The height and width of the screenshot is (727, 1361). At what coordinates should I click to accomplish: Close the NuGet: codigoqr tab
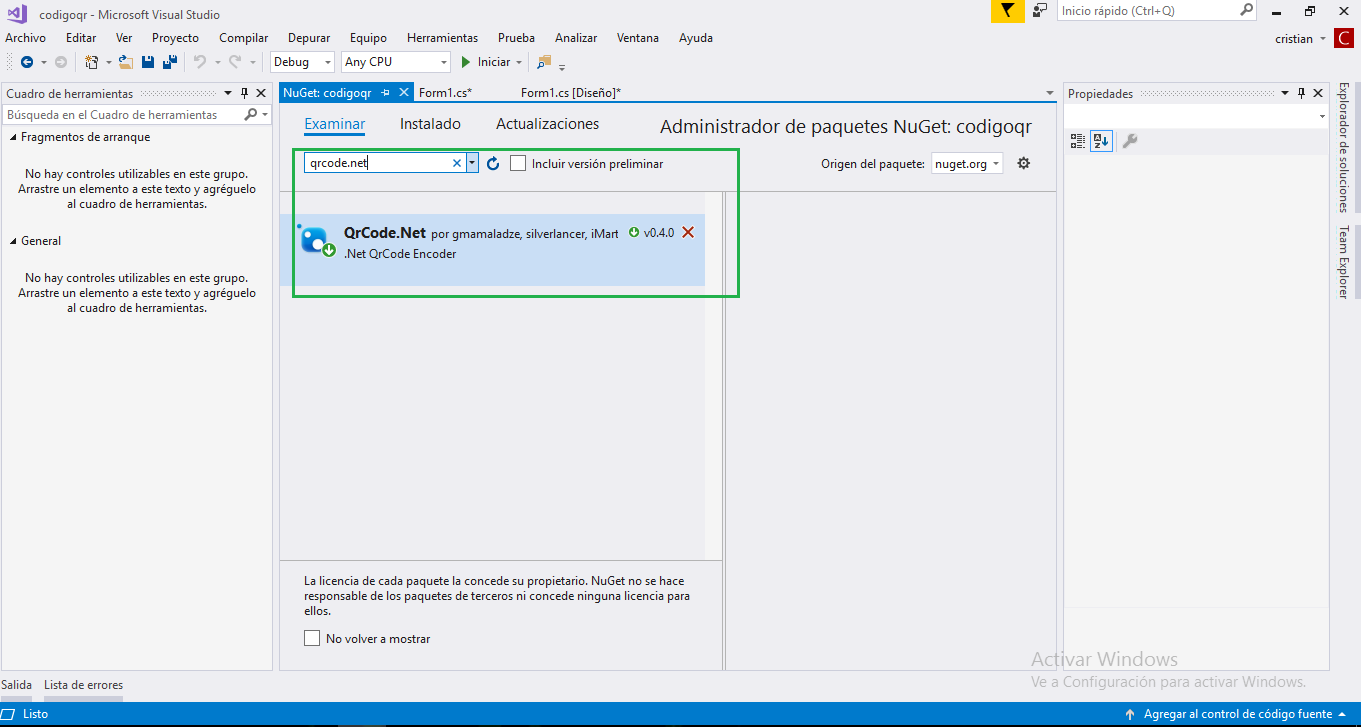pos(404,92)
